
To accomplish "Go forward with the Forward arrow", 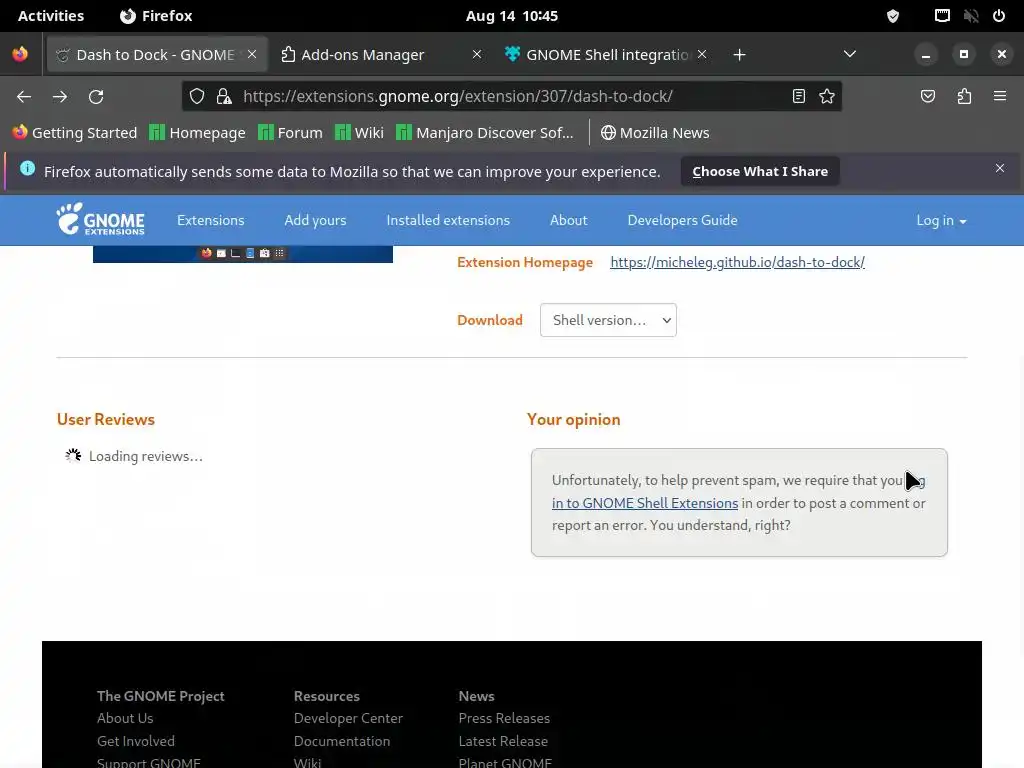I will (x=60, y=97).
